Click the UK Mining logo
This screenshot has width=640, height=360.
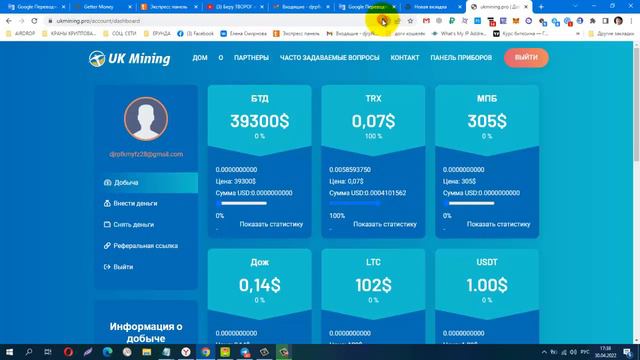pyautogui.click(x=129, y=58)
